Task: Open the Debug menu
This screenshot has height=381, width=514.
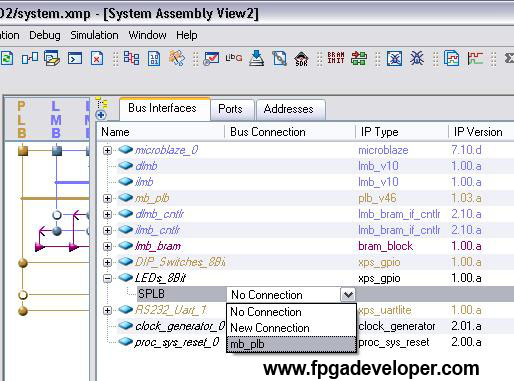Action: click(x=45, y=35)
